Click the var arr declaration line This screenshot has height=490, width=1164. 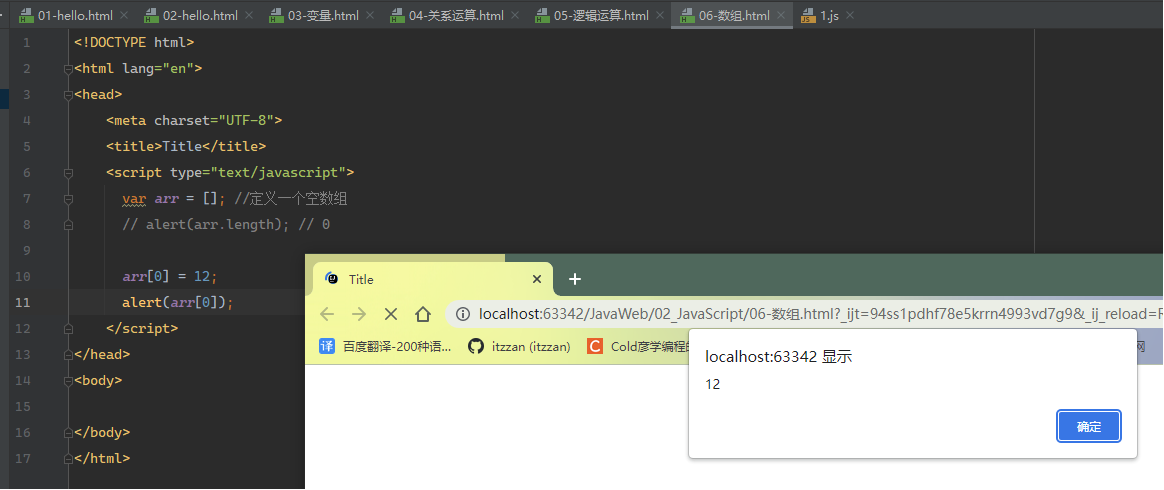coord(235,198)
